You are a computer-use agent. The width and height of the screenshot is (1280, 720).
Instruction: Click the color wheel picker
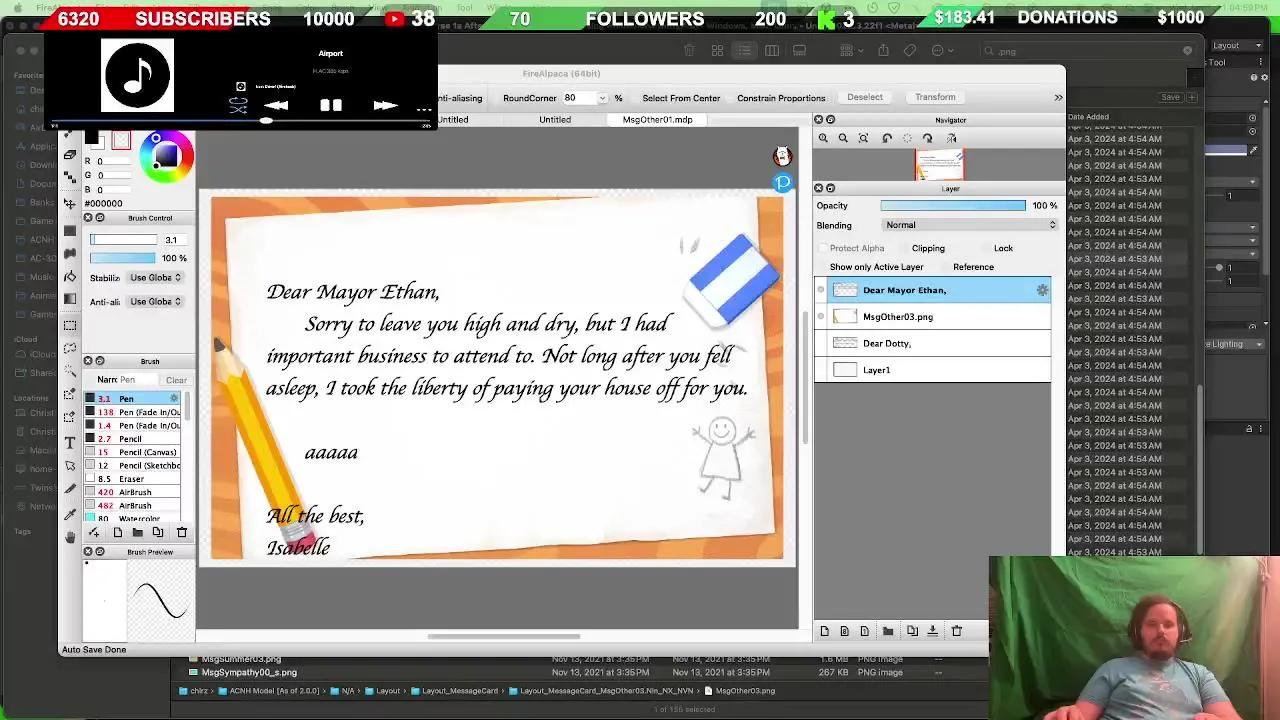click(166, 156)
